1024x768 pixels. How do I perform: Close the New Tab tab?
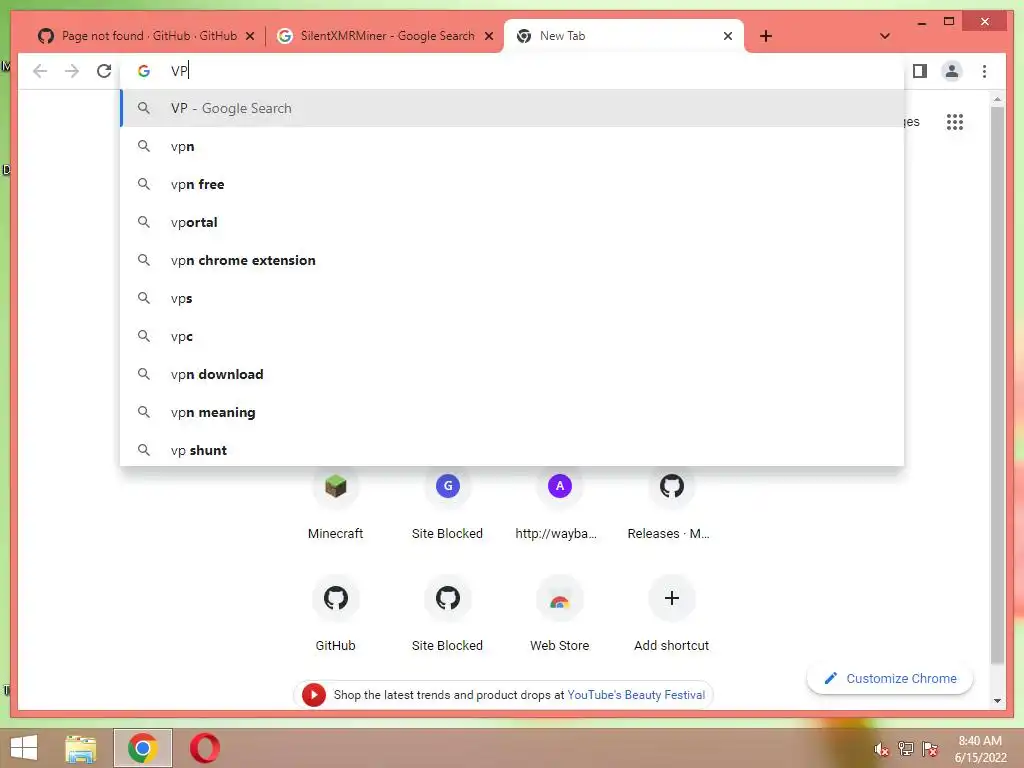coord(728,37)
